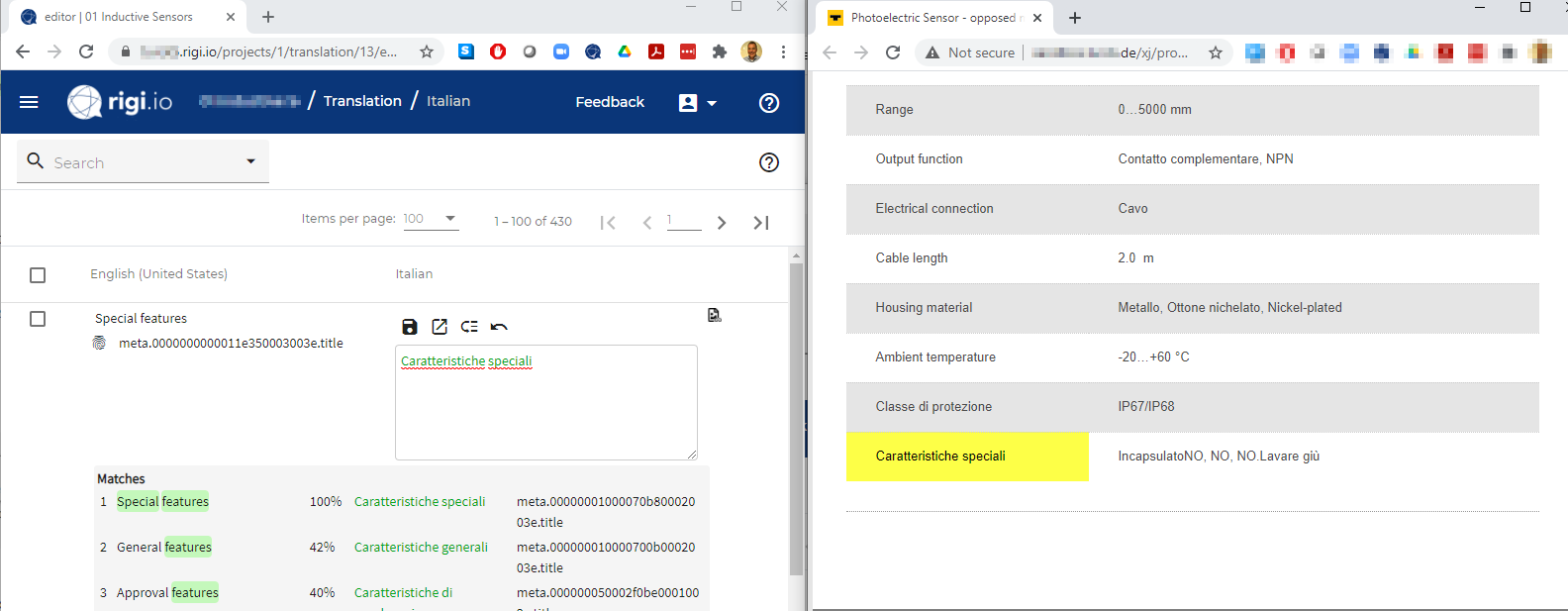Click Not secure warning icon

931,52
